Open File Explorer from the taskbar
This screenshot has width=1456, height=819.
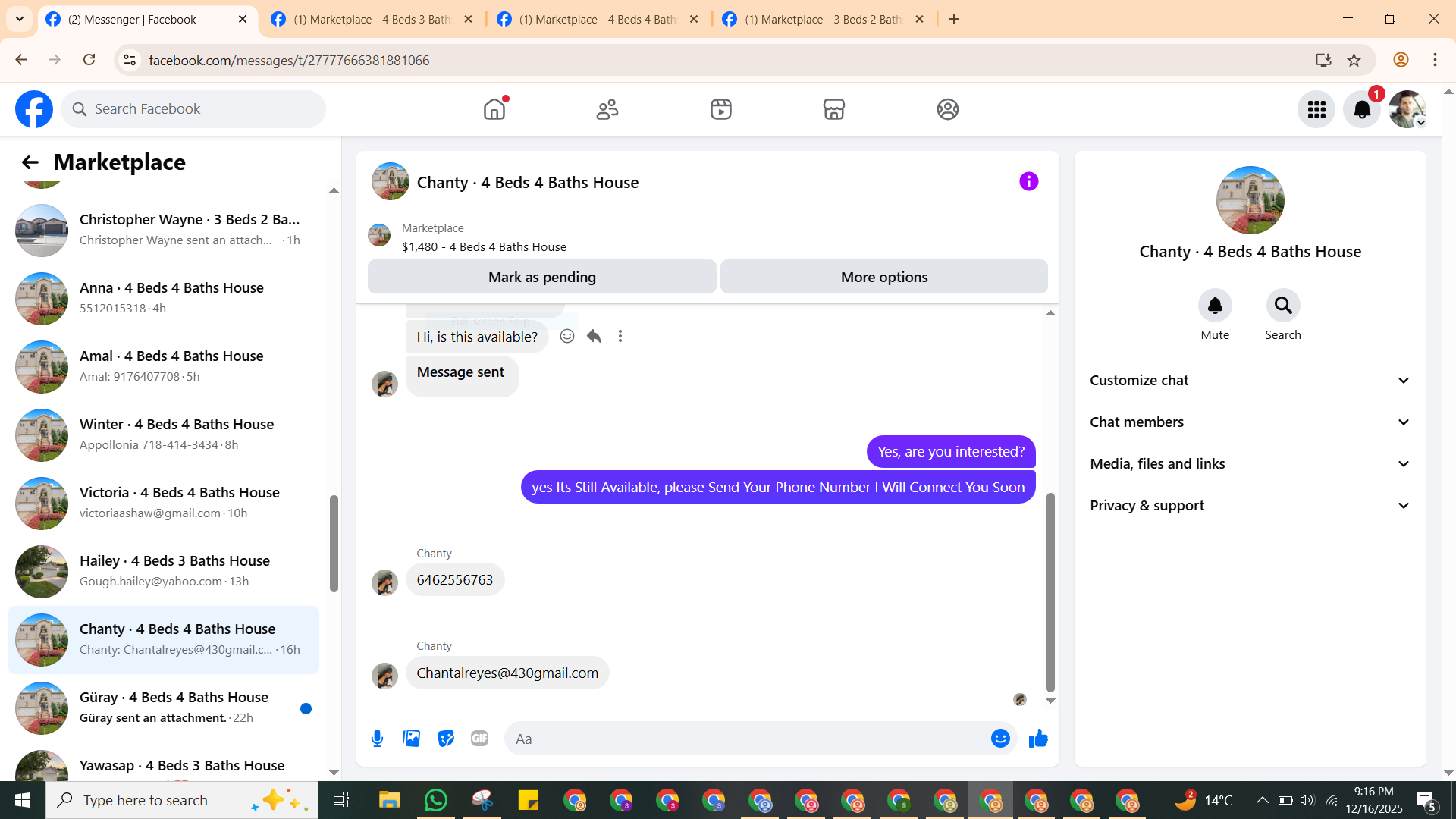[390, 800]
